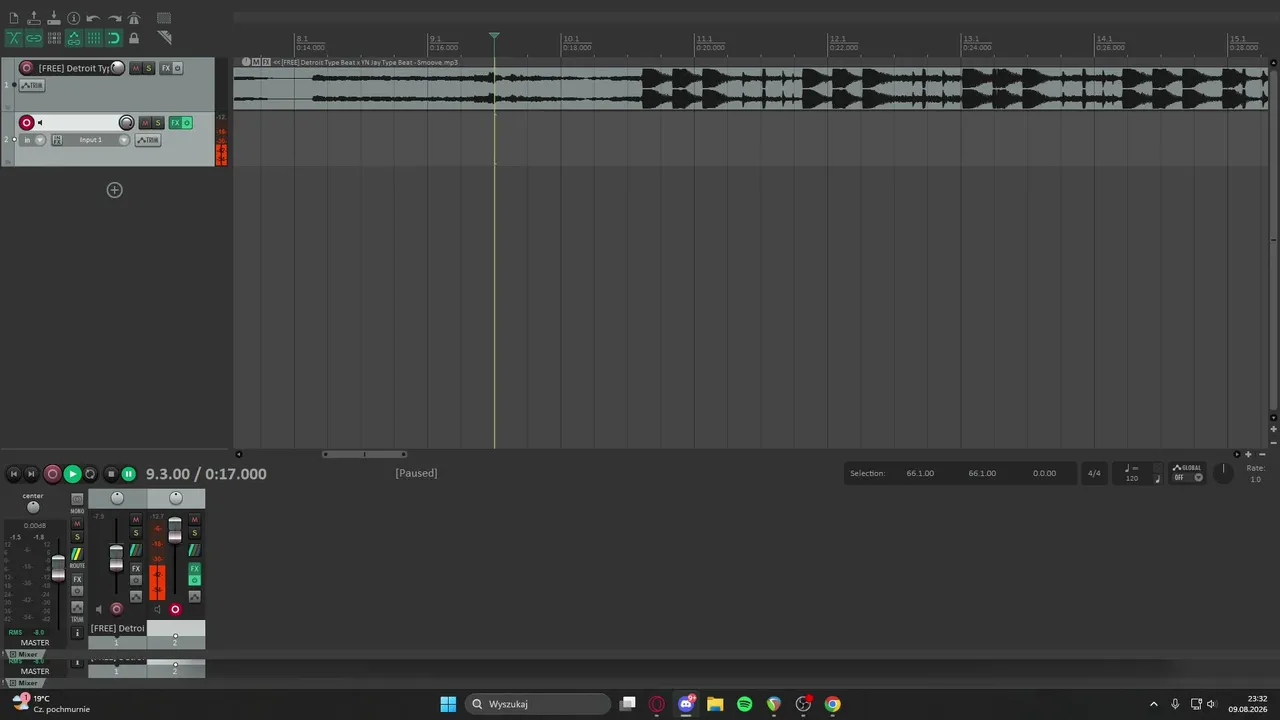Open input FX button on track 2
1280x720 pixels.
pos(57,140)
